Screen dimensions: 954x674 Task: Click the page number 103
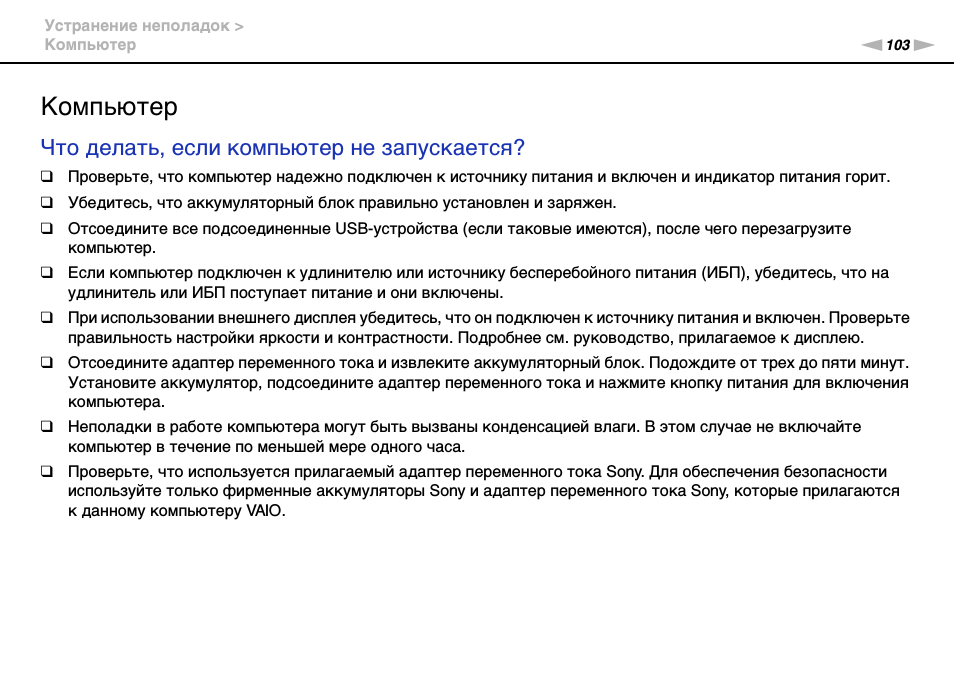(x=898, y=45)
